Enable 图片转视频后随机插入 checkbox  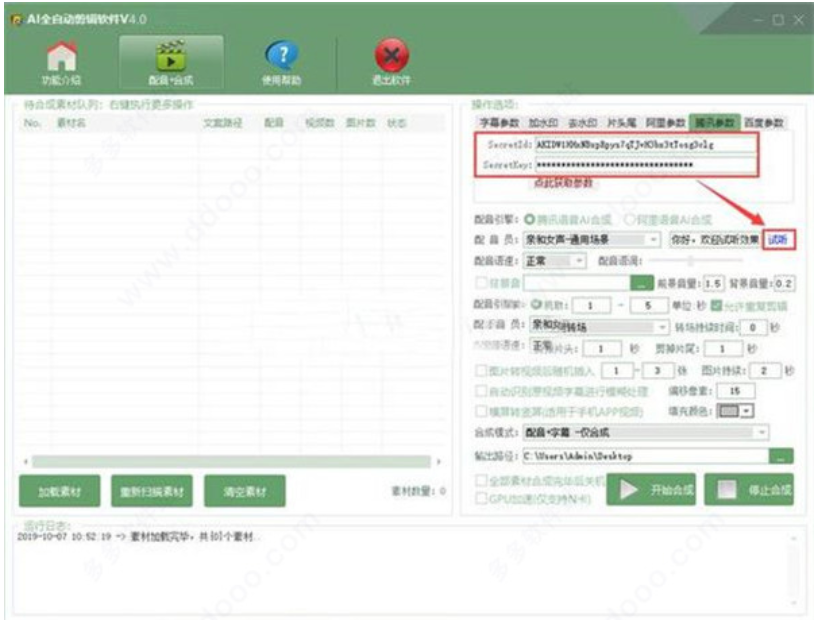(480, 370)
